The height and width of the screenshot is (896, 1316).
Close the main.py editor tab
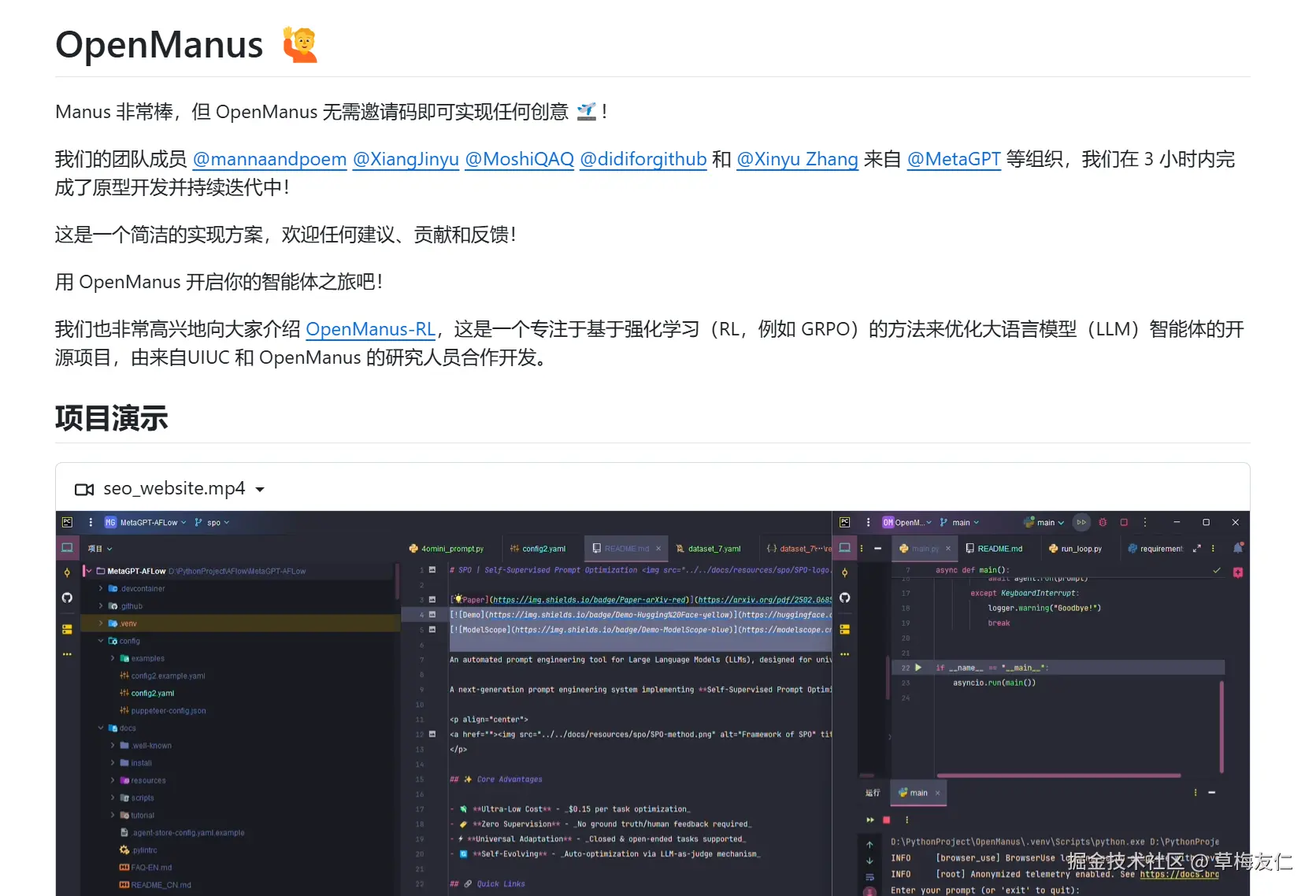tap(948, 549)
